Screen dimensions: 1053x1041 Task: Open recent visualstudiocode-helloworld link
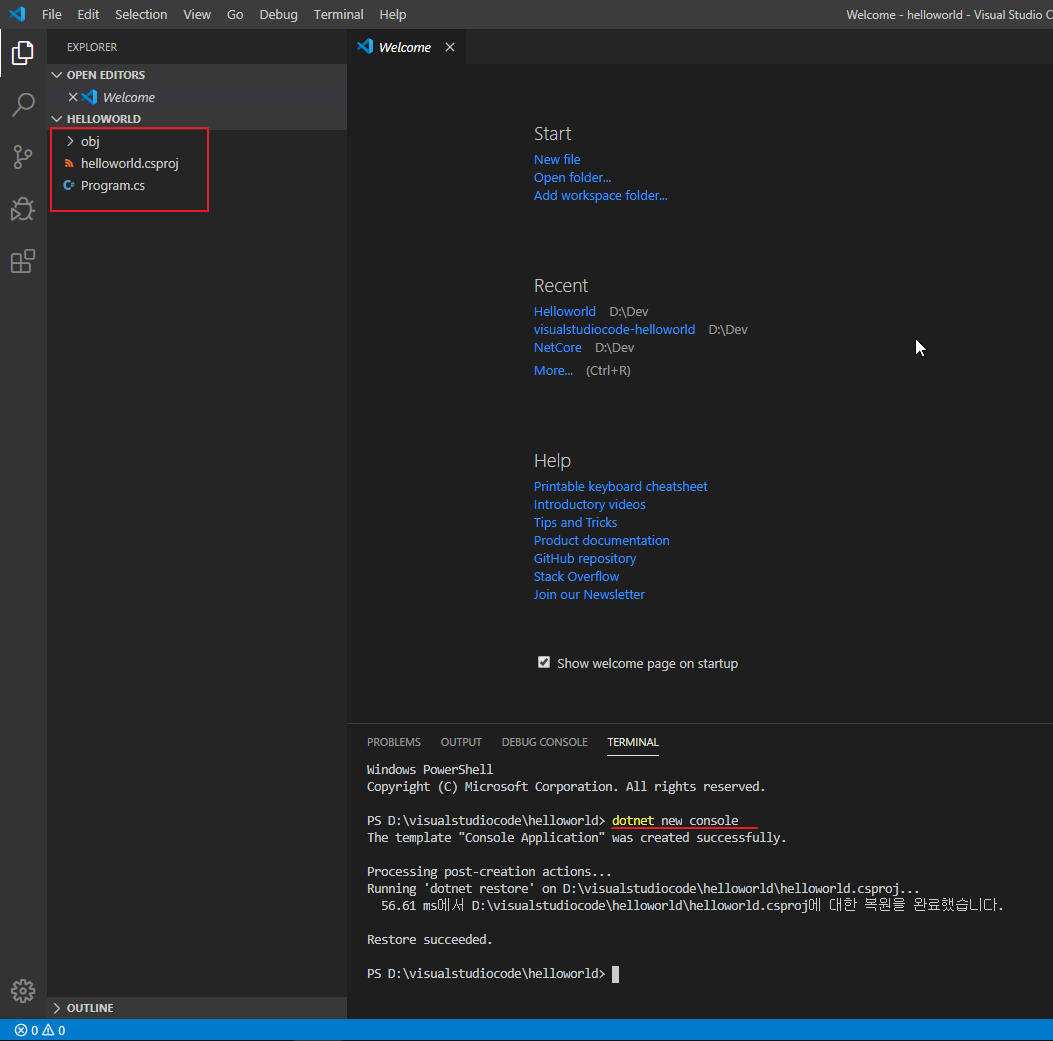point(614,330)
